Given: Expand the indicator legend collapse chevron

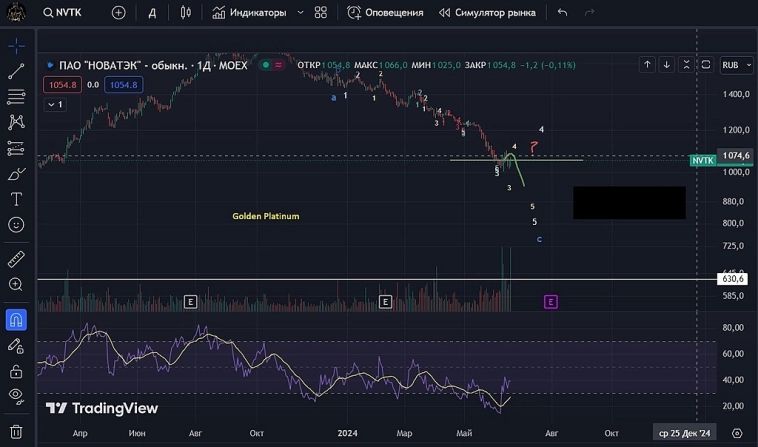Looking at the screenshot, I should pyautogui.click(x=56, y=104).
